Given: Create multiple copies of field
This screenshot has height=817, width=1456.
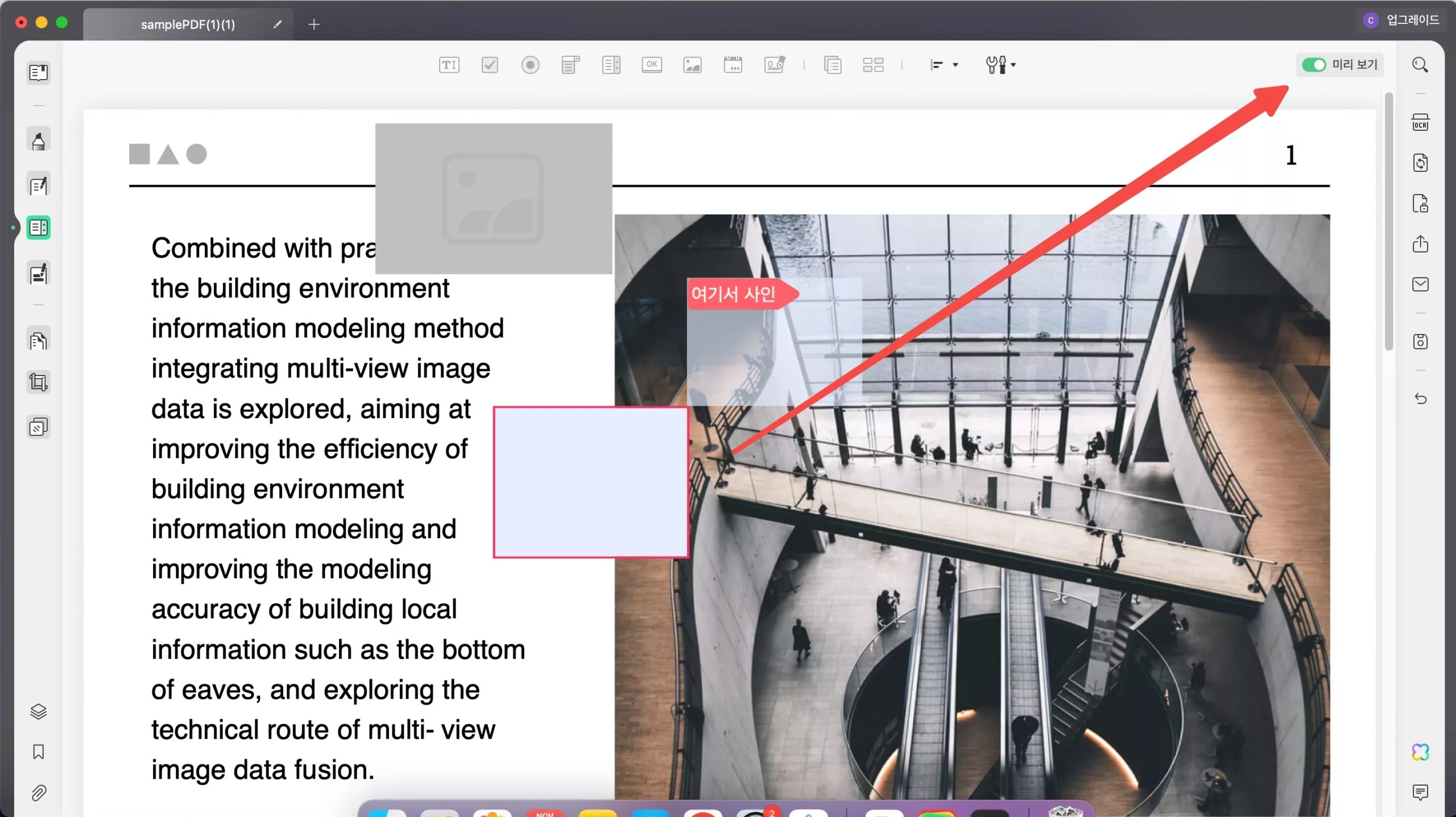Looking at the screenshot, I should coord(873,65).
